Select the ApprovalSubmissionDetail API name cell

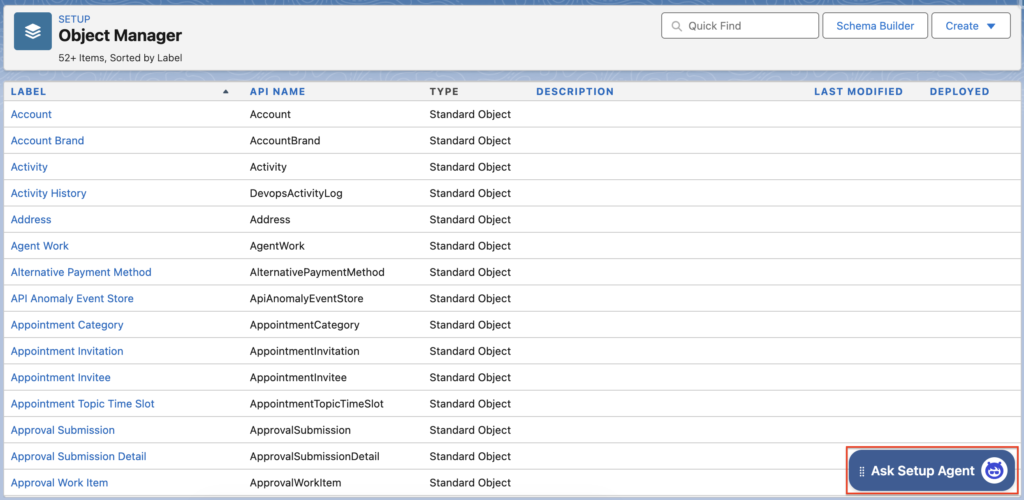[x=314, y=456]
